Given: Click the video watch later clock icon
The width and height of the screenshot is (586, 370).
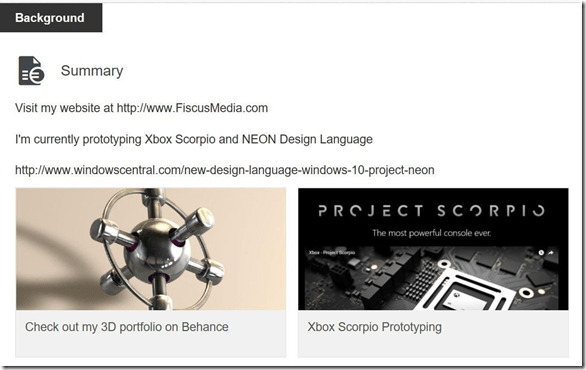Looking at the screenshot, I should tap(541, 253).
